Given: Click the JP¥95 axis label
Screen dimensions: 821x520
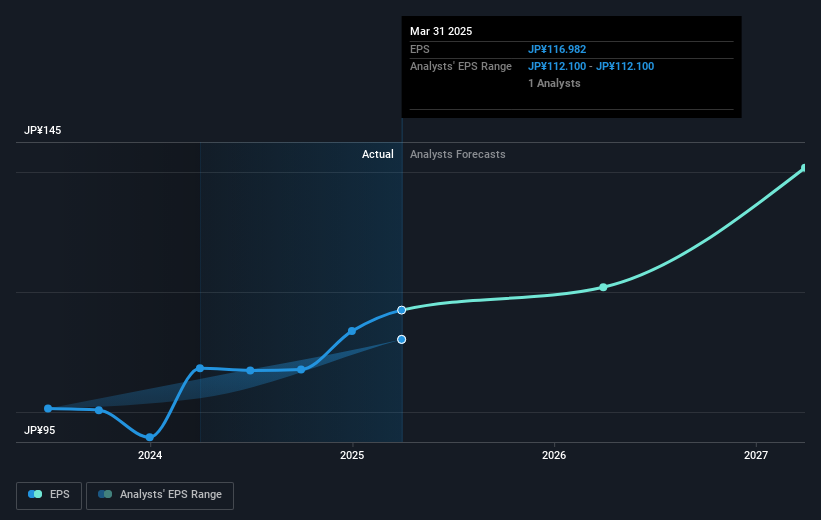Looking at the screenshot, I should click(x=39, y=430).
